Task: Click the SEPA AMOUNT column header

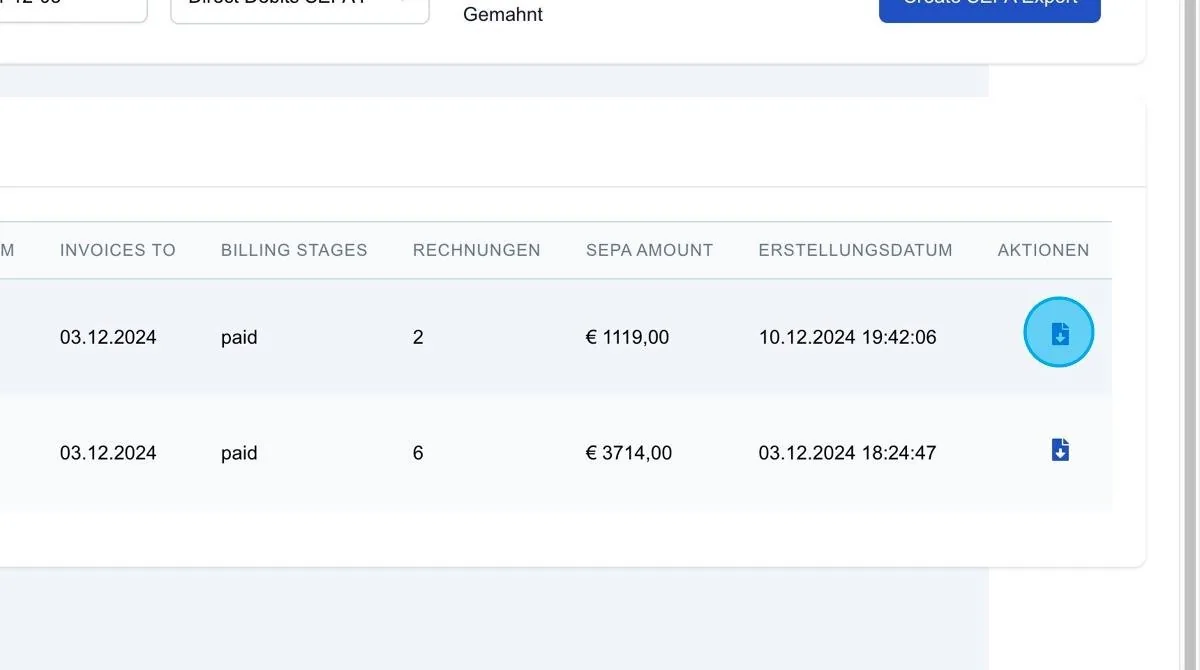Action: click(x=650, y=250)
